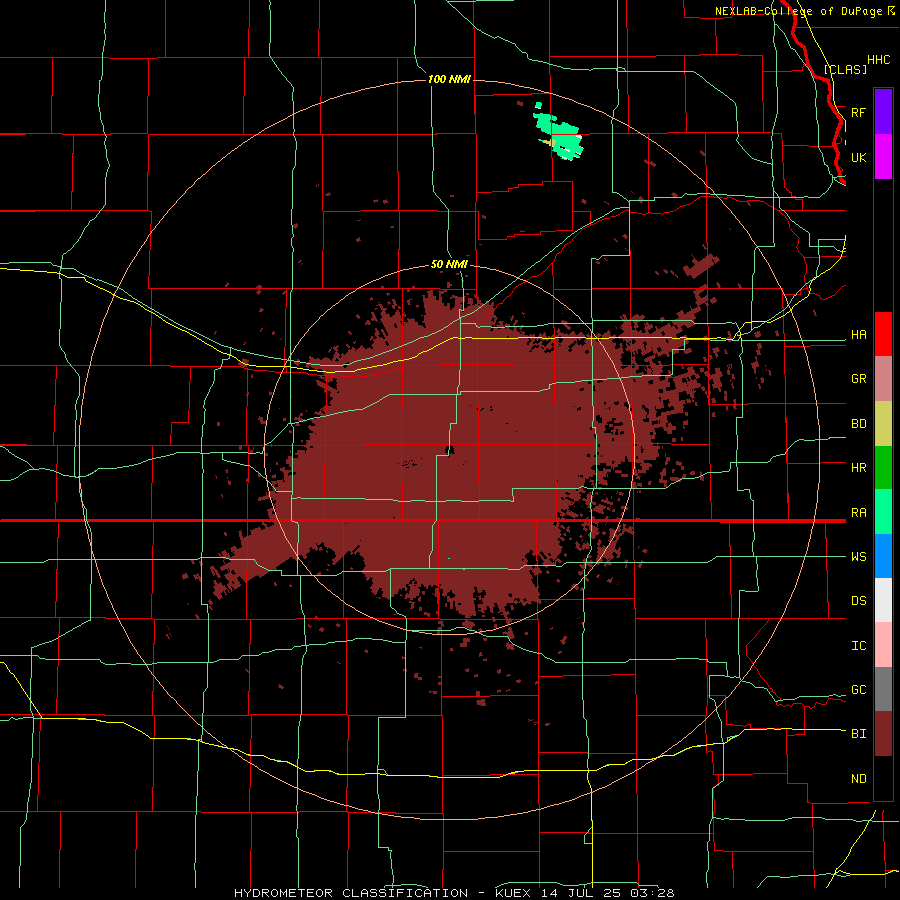Click the HA legend label
900x900 pixels.
(x=858, y=334)
